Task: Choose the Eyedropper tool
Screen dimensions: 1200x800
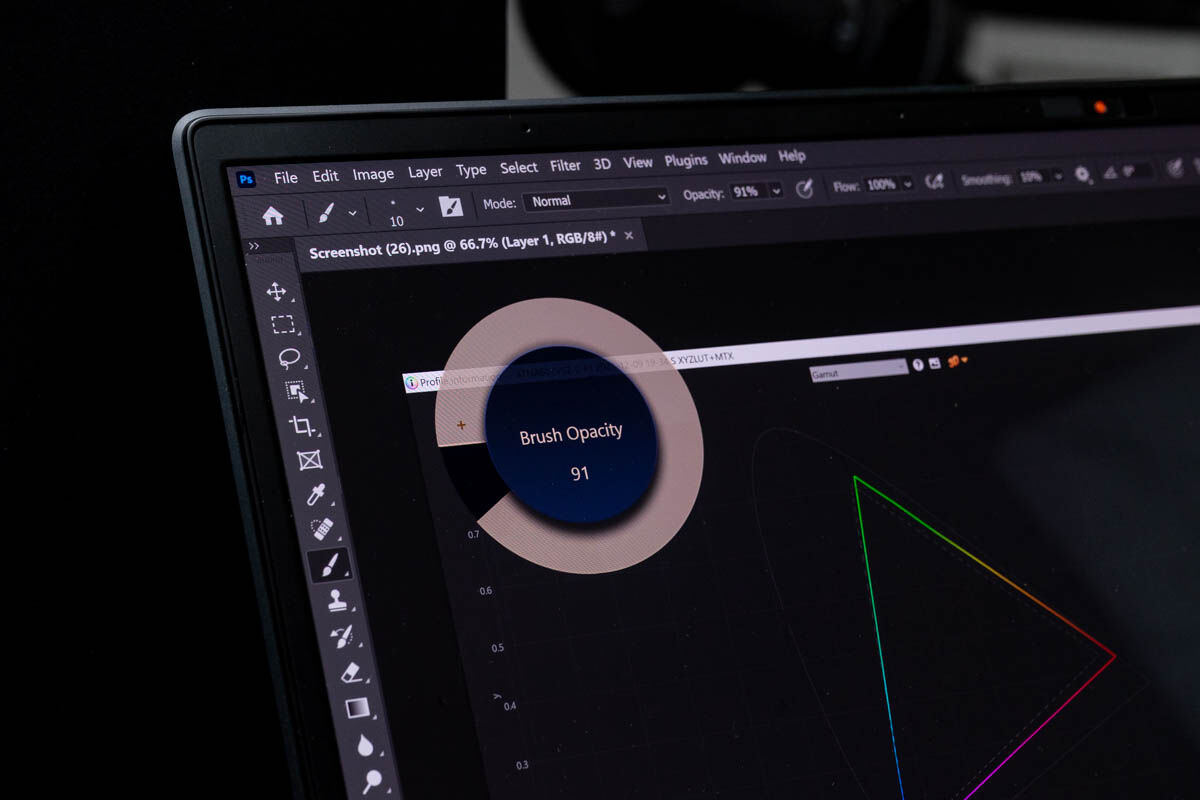Action: coord(316,493)
